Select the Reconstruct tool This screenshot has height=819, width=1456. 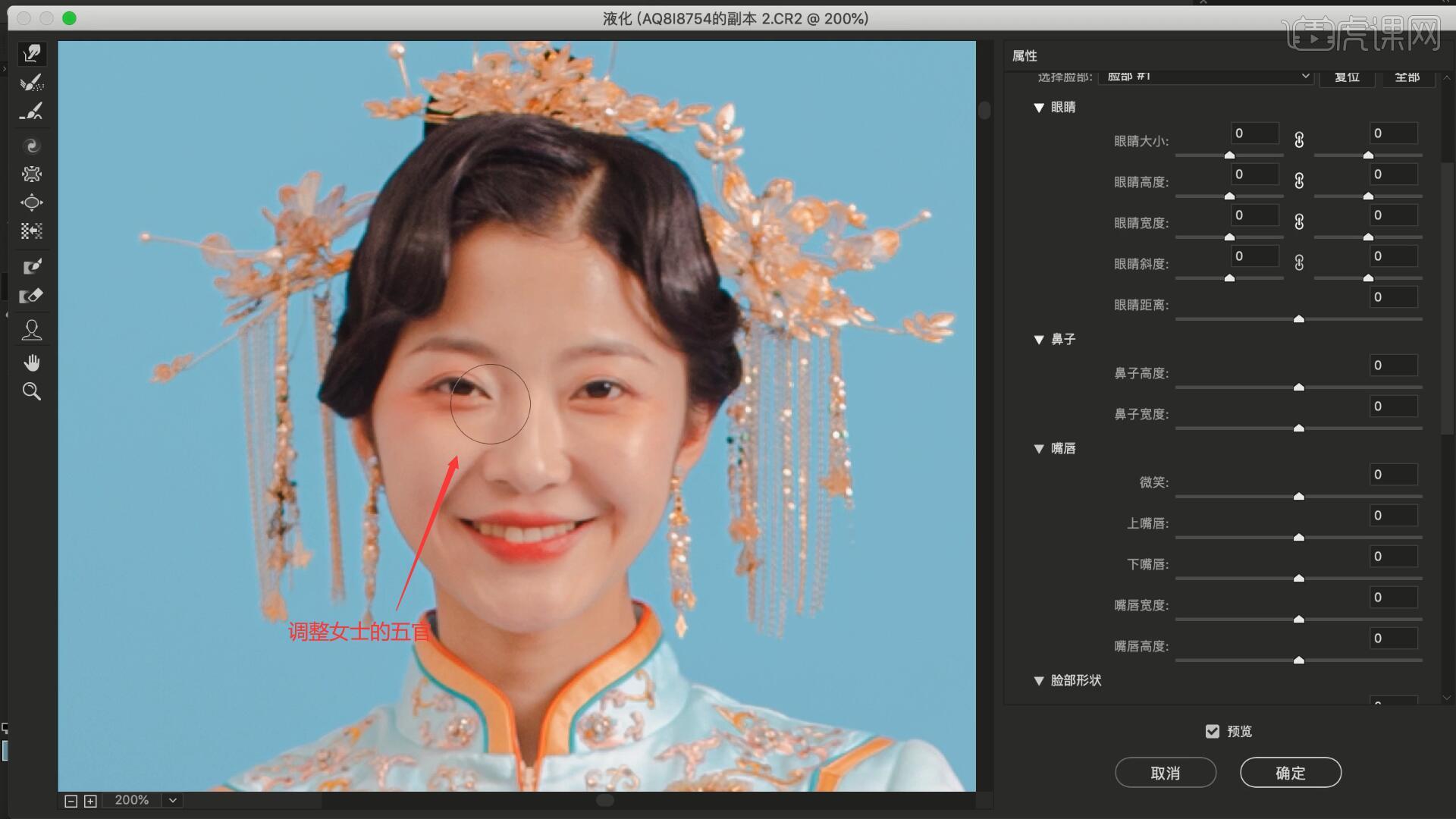(32, 83)
